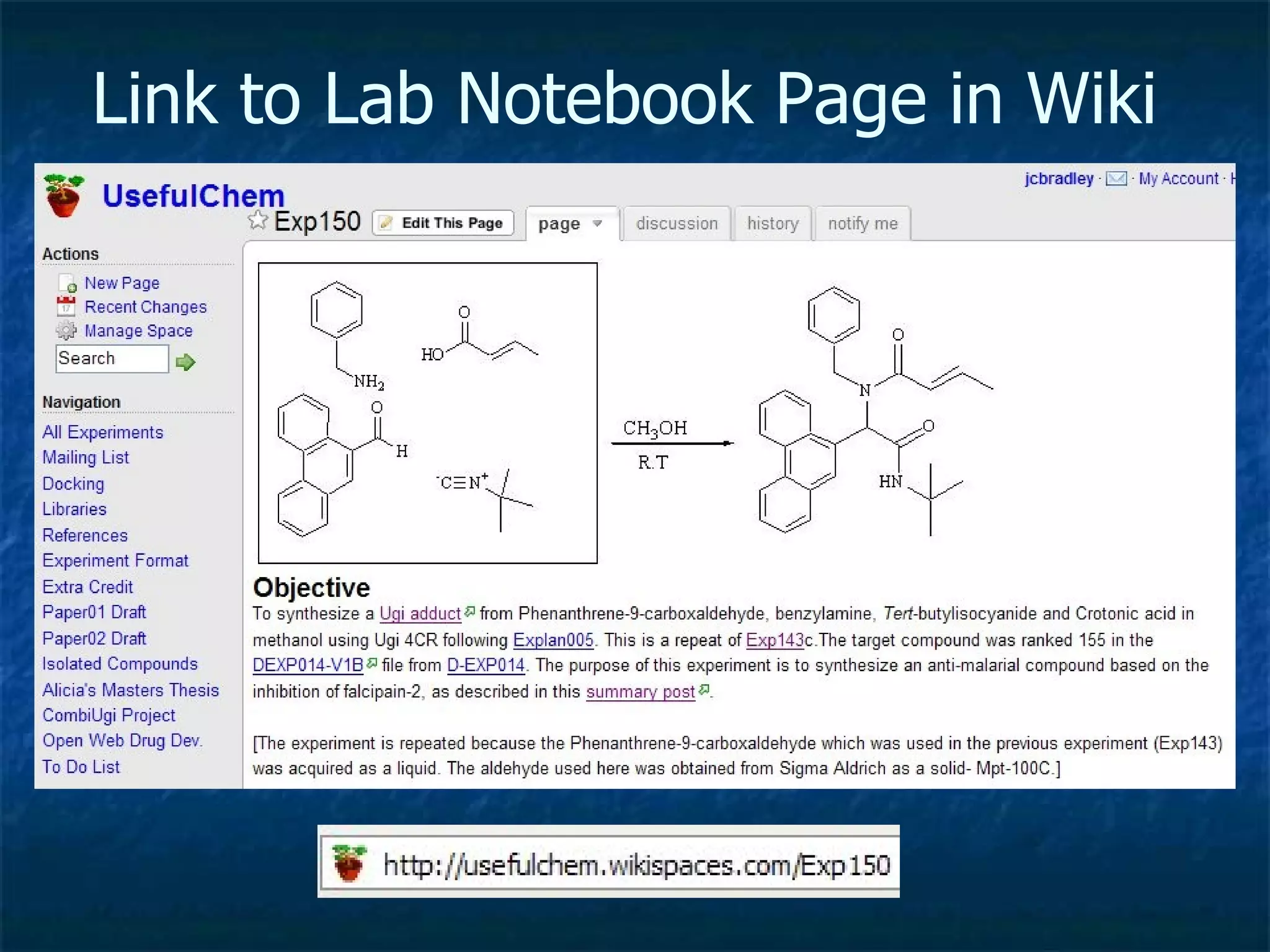Image resolution: width=1270 pixels, height=952 pixels.
Task: Click the plant favicon in the URL bar
Action: 349,862
